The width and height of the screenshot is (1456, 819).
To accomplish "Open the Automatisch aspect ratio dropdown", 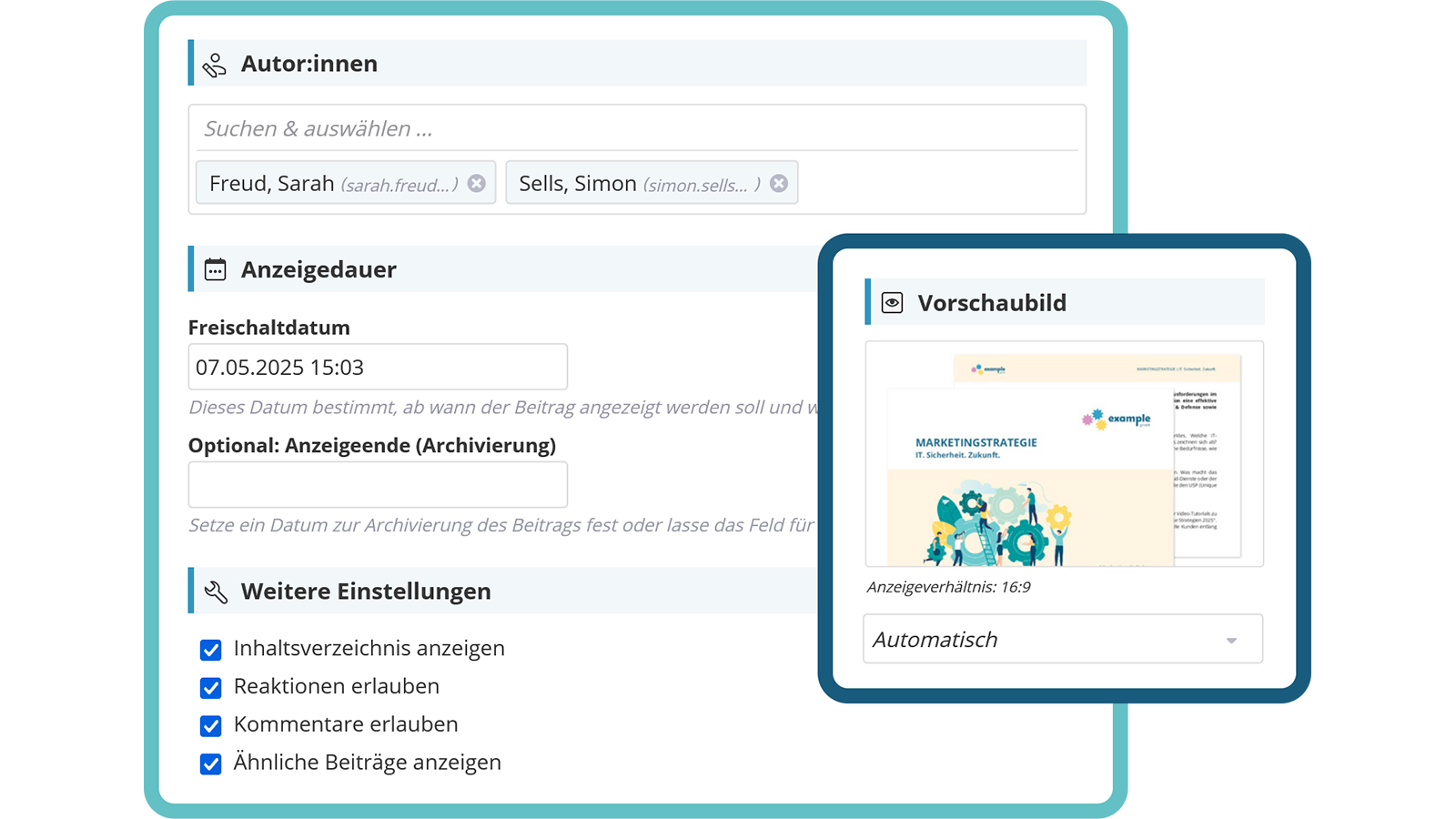I will [x=1063, y=639].
